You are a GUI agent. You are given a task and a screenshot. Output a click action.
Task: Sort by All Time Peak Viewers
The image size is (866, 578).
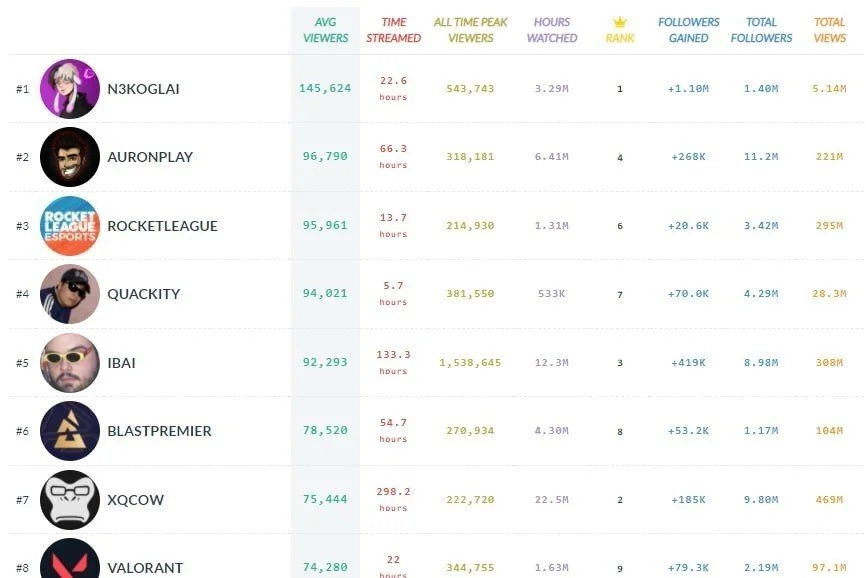tap(471, 30)
